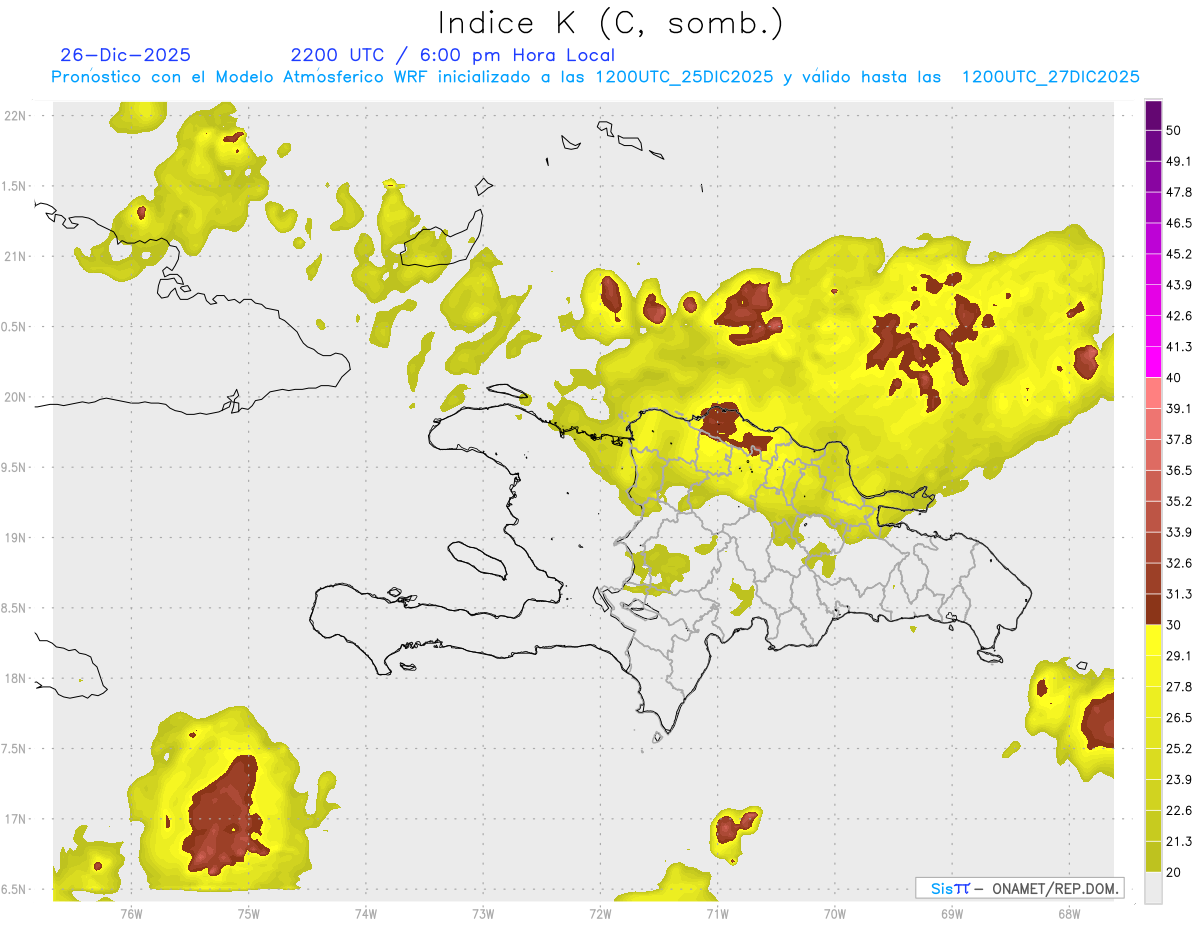This screenshot has height=927, width=1200.
Task: Click the longitude label '68W'
Action: click(1069, 914)
